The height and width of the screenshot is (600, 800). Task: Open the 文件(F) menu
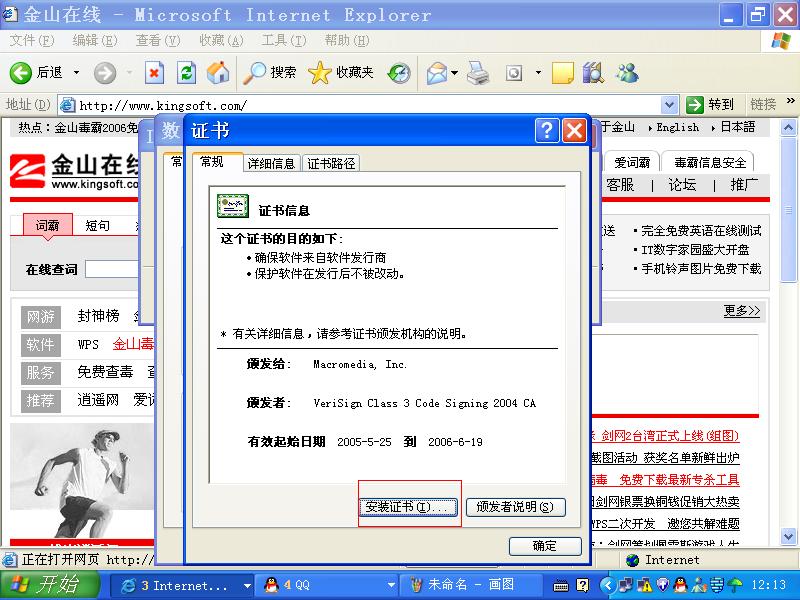pos(32,40)
